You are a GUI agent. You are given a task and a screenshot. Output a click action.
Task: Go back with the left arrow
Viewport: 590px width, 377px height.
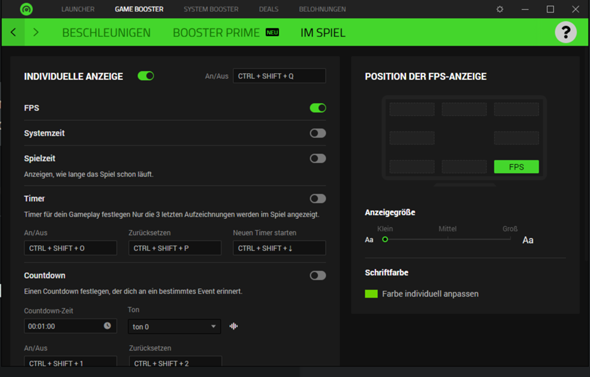pyautogui.click(x=13, y=32)
